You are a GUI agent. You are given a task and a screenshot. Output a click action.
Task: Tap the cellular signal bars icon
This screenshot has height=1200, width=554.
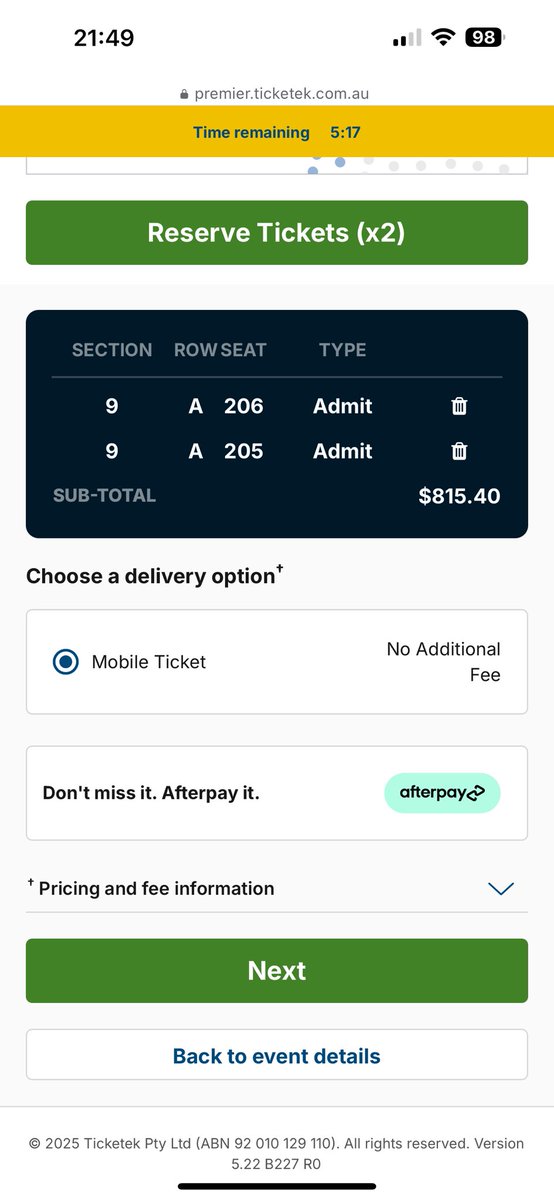point(407,38)
